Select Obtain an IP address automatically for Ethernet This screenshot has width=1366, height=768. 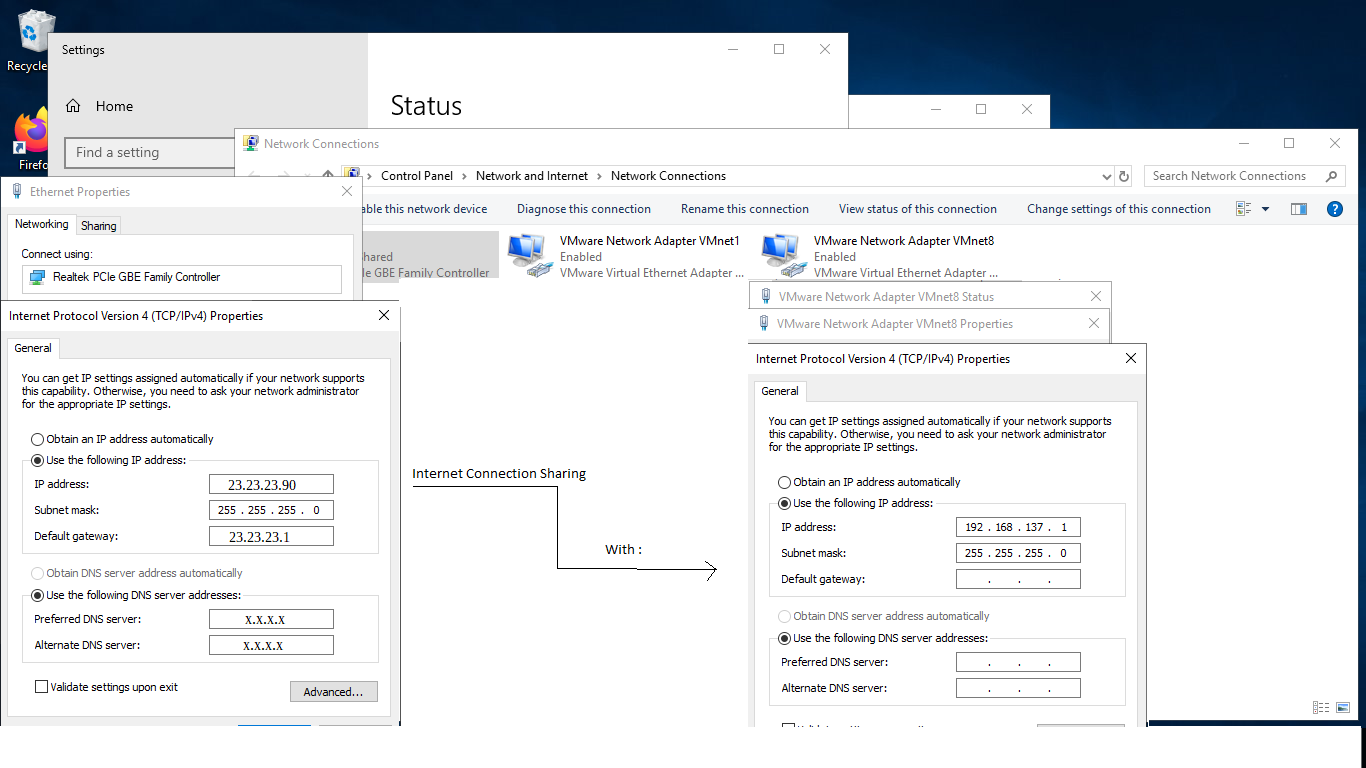(x=38, y=439)
